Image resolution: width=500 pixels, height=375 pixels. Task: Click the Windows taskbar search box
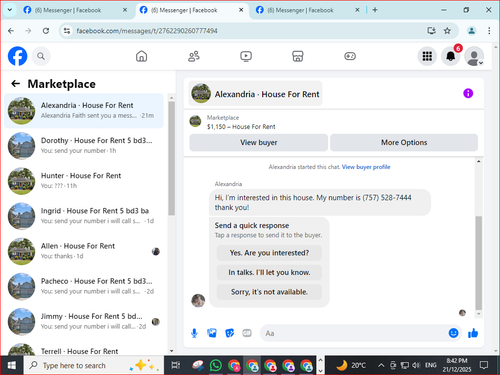(94, 365)
